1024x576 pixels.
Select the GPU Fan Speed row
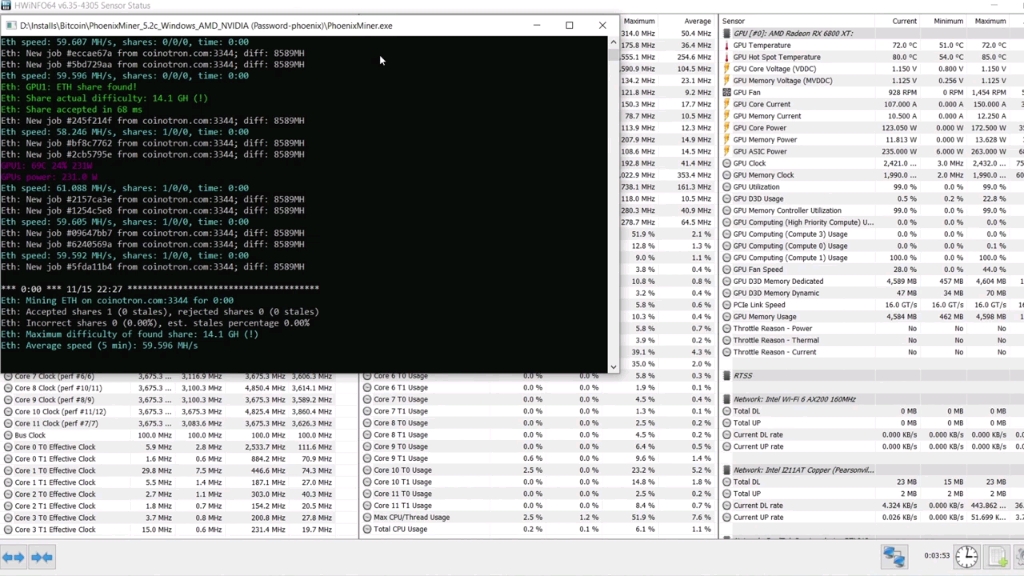pyautogui.click(x=872, y=269)
